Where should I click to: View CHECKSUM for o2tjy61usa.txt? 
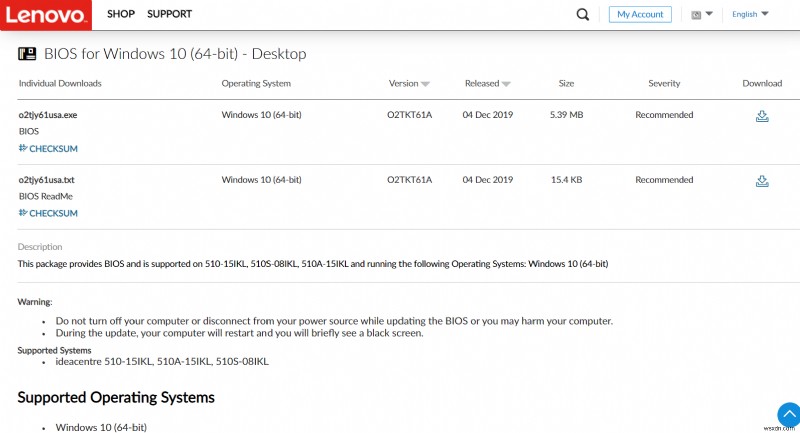(x=48, y=213)
